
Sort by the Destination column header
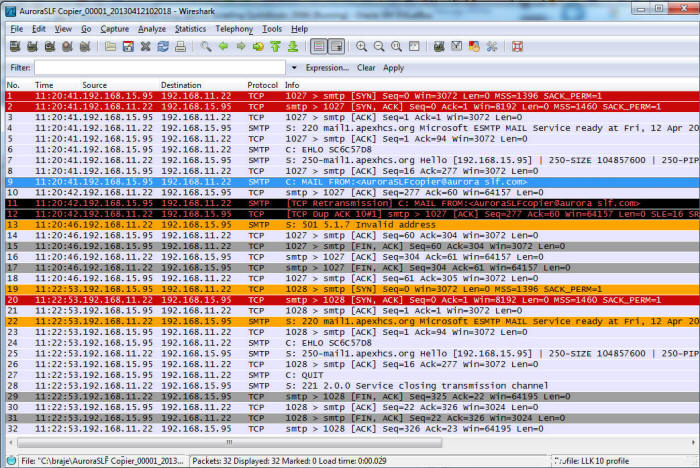tap(181, 85)
